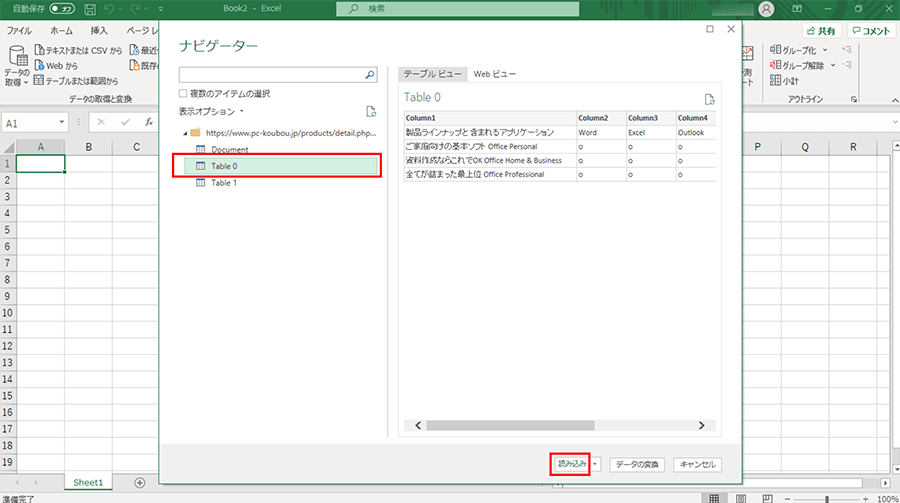Click the refresh icon beside 表示オプション

[x=371, y=111]
